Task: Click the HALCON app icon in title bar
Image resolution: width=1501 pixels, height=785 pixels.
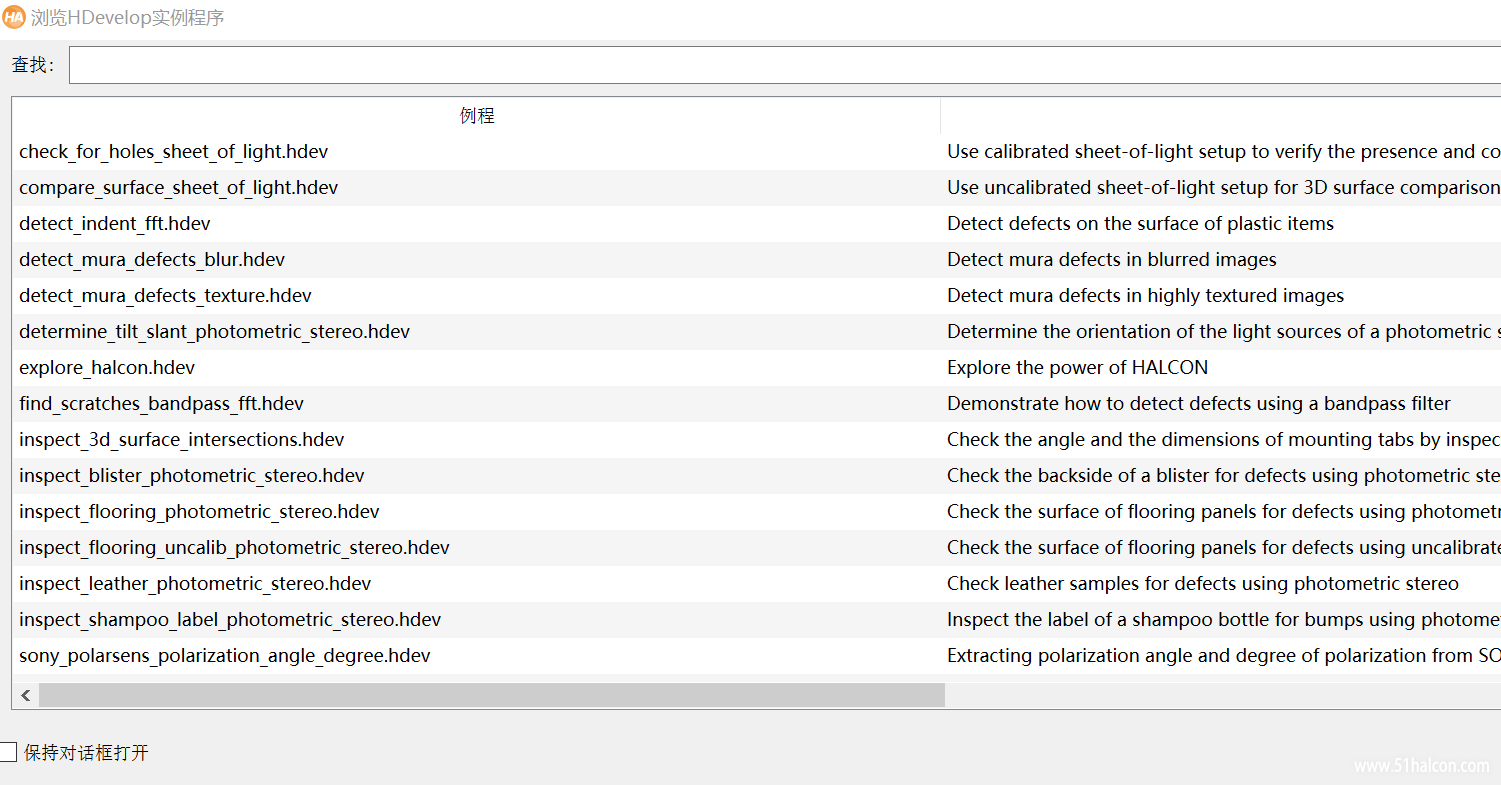Action: [x=14, y=17]
